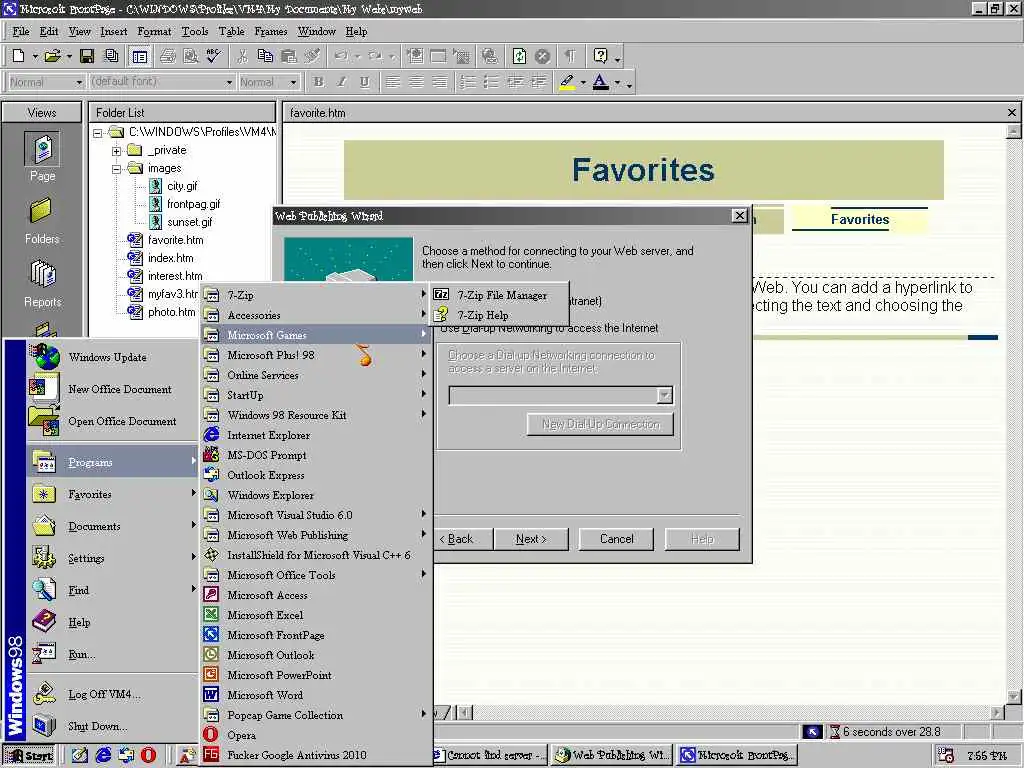1024x768 pixels.
Task: Toggle Numbering list button
Action: click(468, 82)
